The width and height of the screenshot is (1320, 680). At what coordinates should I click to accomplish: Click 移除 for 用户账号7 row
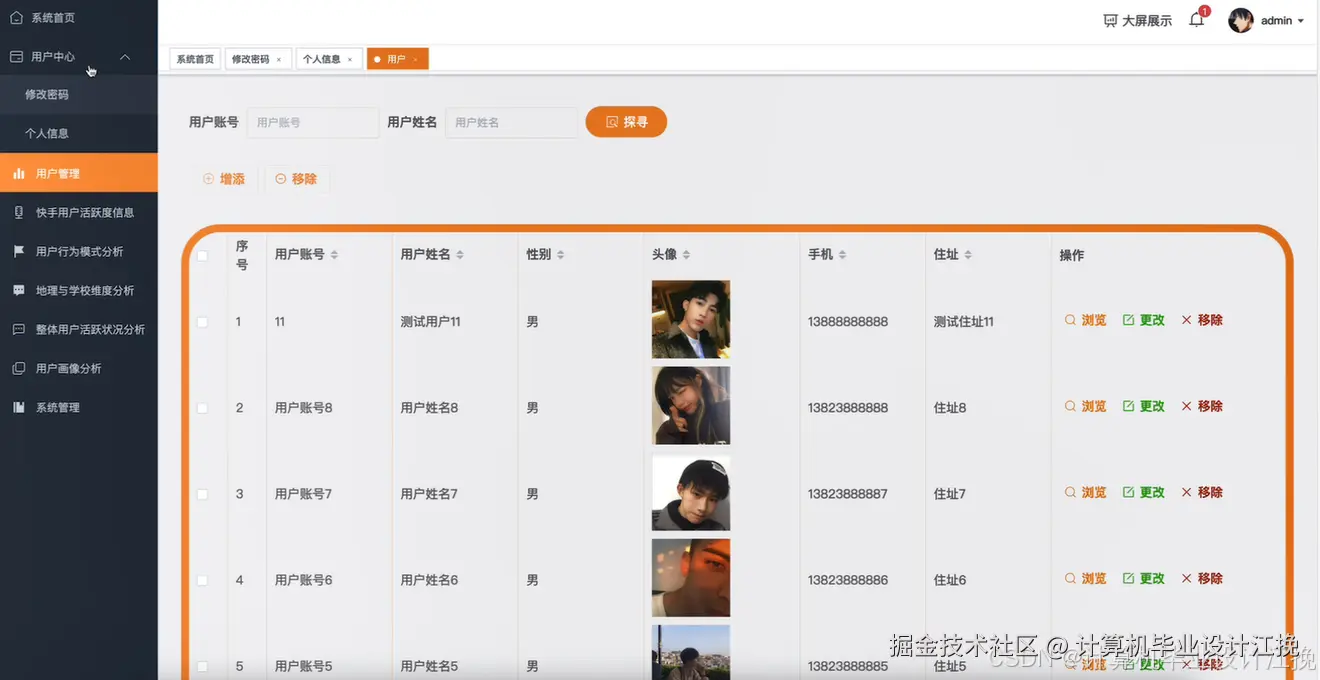(x=1202, y=492)
